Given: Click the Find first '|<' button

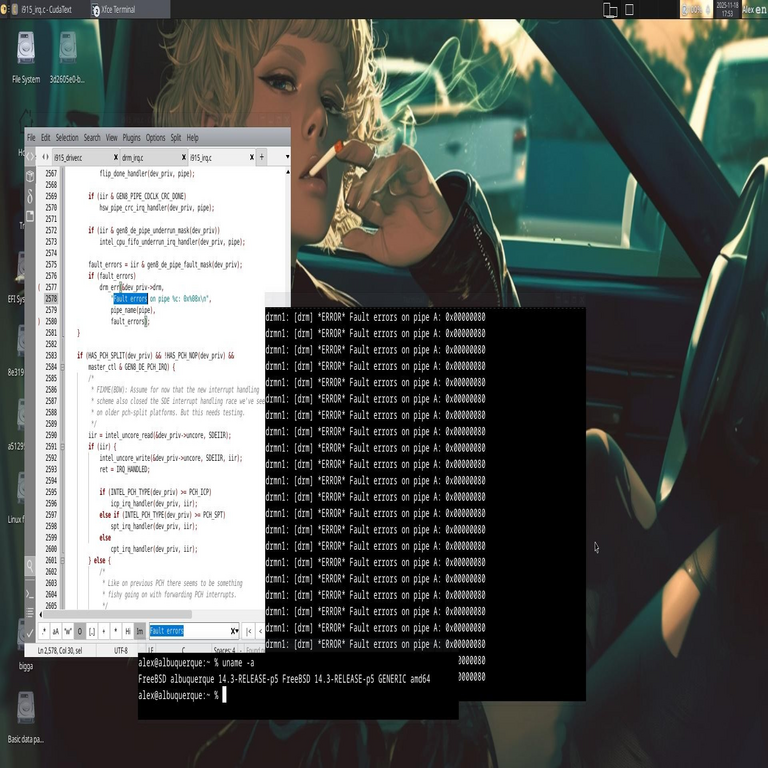Looking at the screenshot, I should pyautogui.click(x=249, y=631).
